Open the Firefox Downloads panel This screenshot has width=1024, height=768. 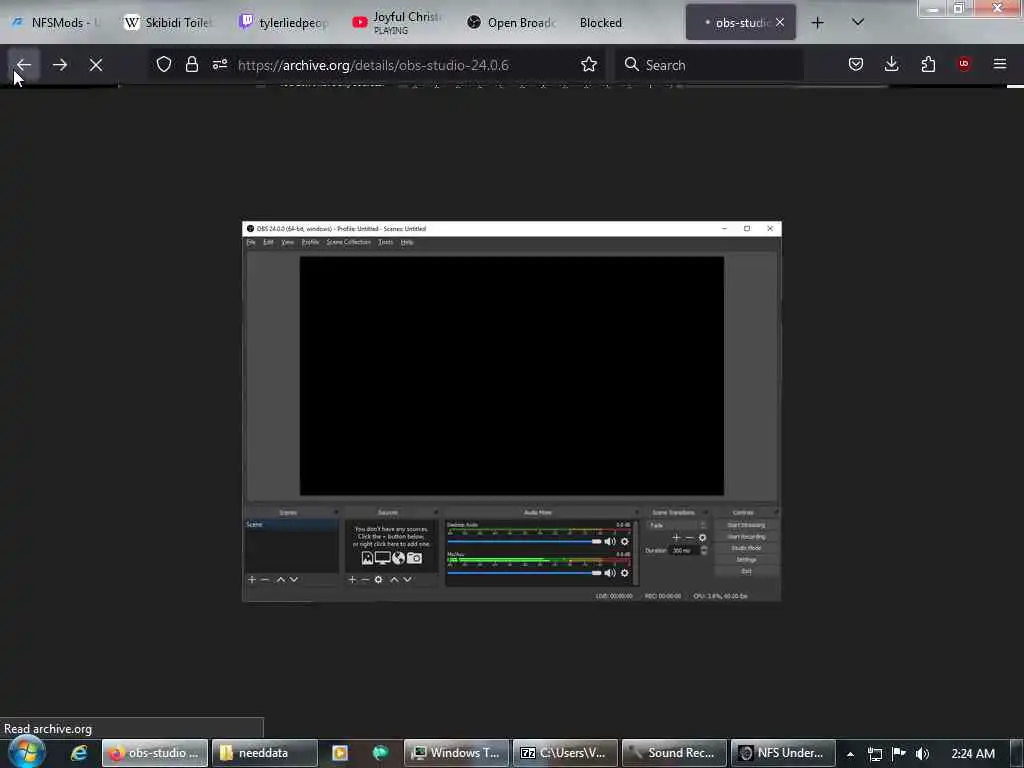click(891, 64)
